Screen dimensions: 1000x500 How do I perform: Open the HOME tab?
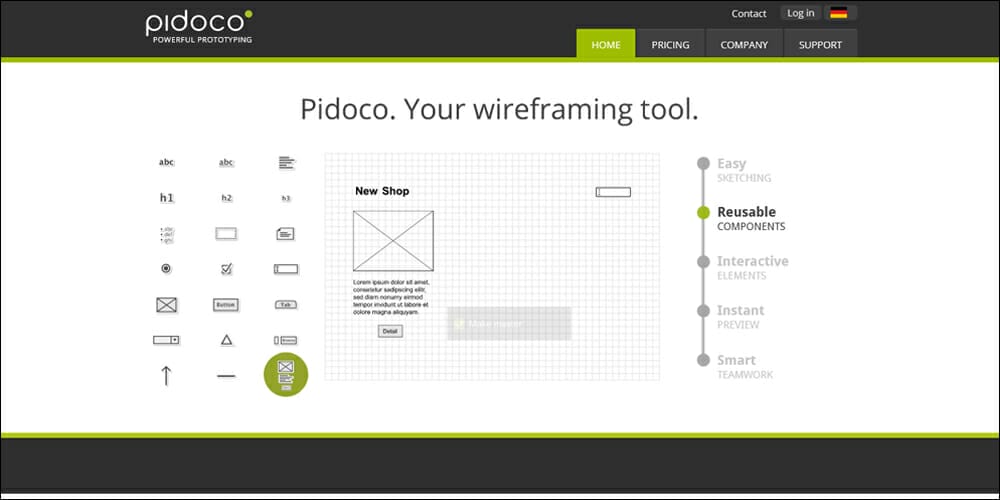[x=606, y=44]
